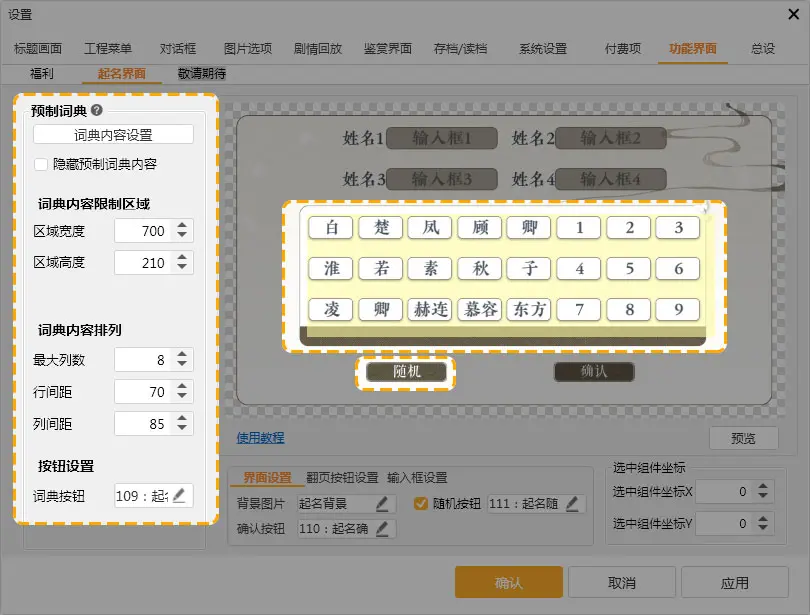Increase 选中组件坐标X with up arrow
Screen dimensions: 810x615
coord(764,486)
